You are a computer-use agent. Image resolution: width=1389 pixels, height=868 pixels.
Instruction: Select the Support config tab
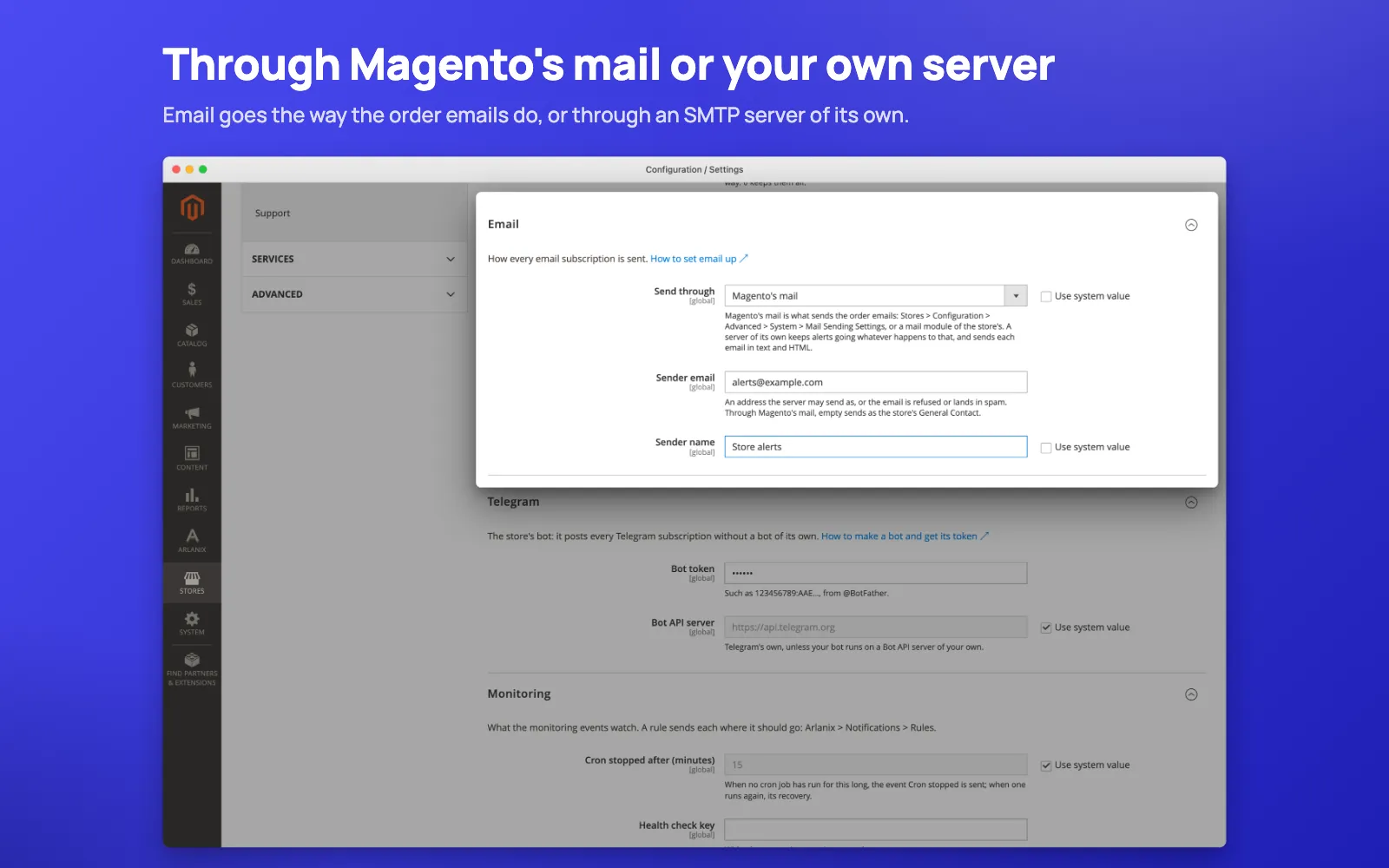point(273,213)
